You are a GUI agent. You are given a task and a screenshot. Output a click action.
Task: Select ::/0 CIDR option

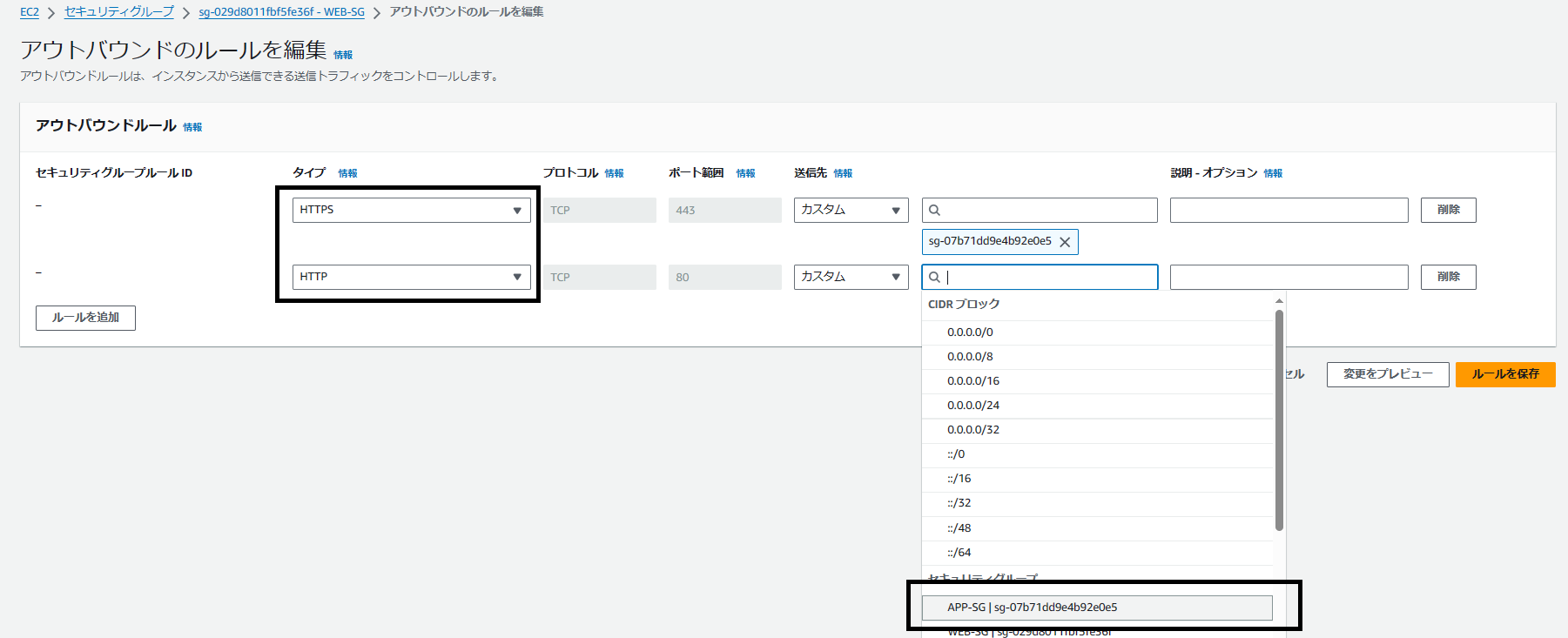1098,454
